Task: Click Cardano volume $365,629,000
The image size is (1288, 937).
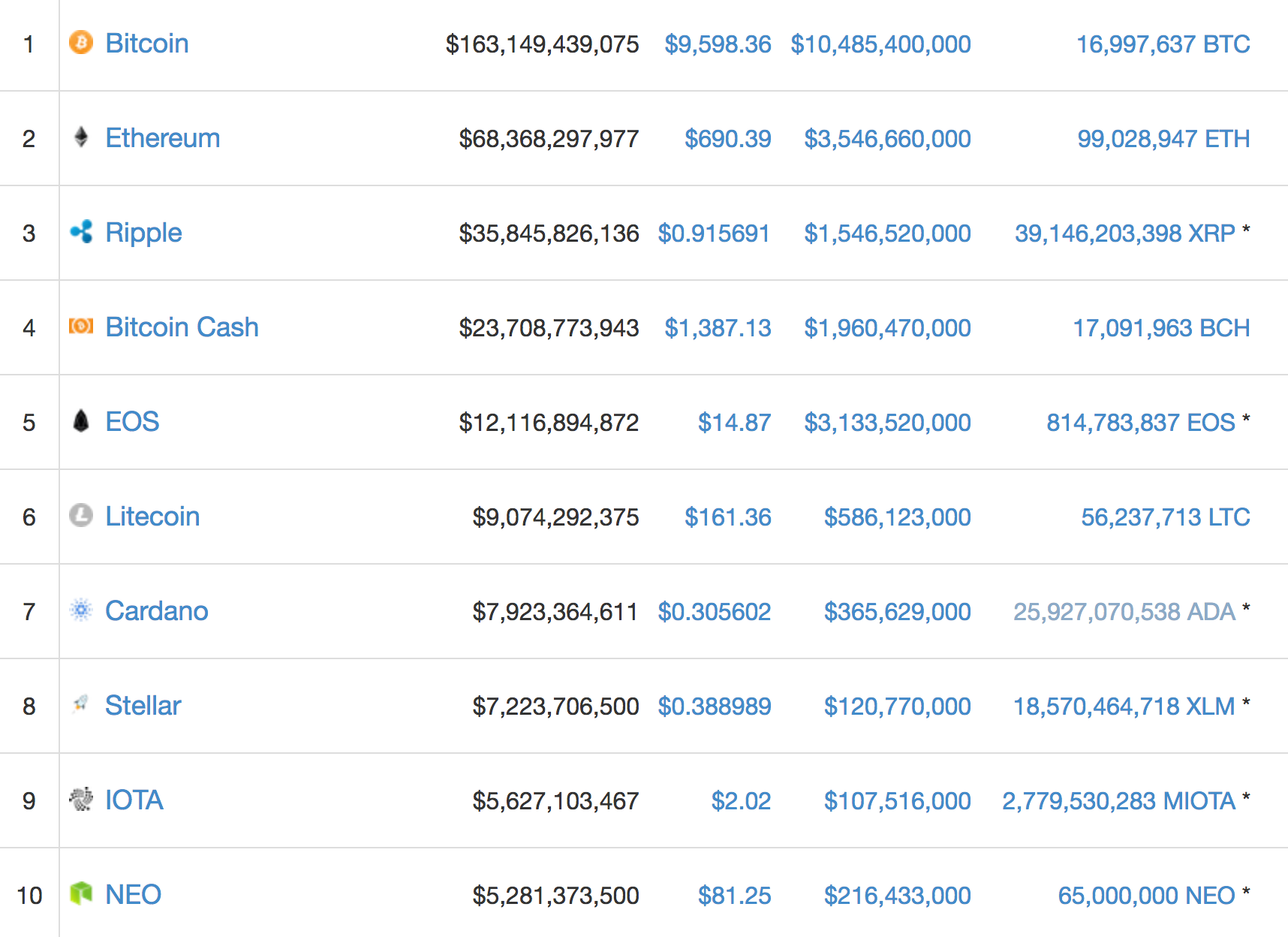Action: coord(898,612)
